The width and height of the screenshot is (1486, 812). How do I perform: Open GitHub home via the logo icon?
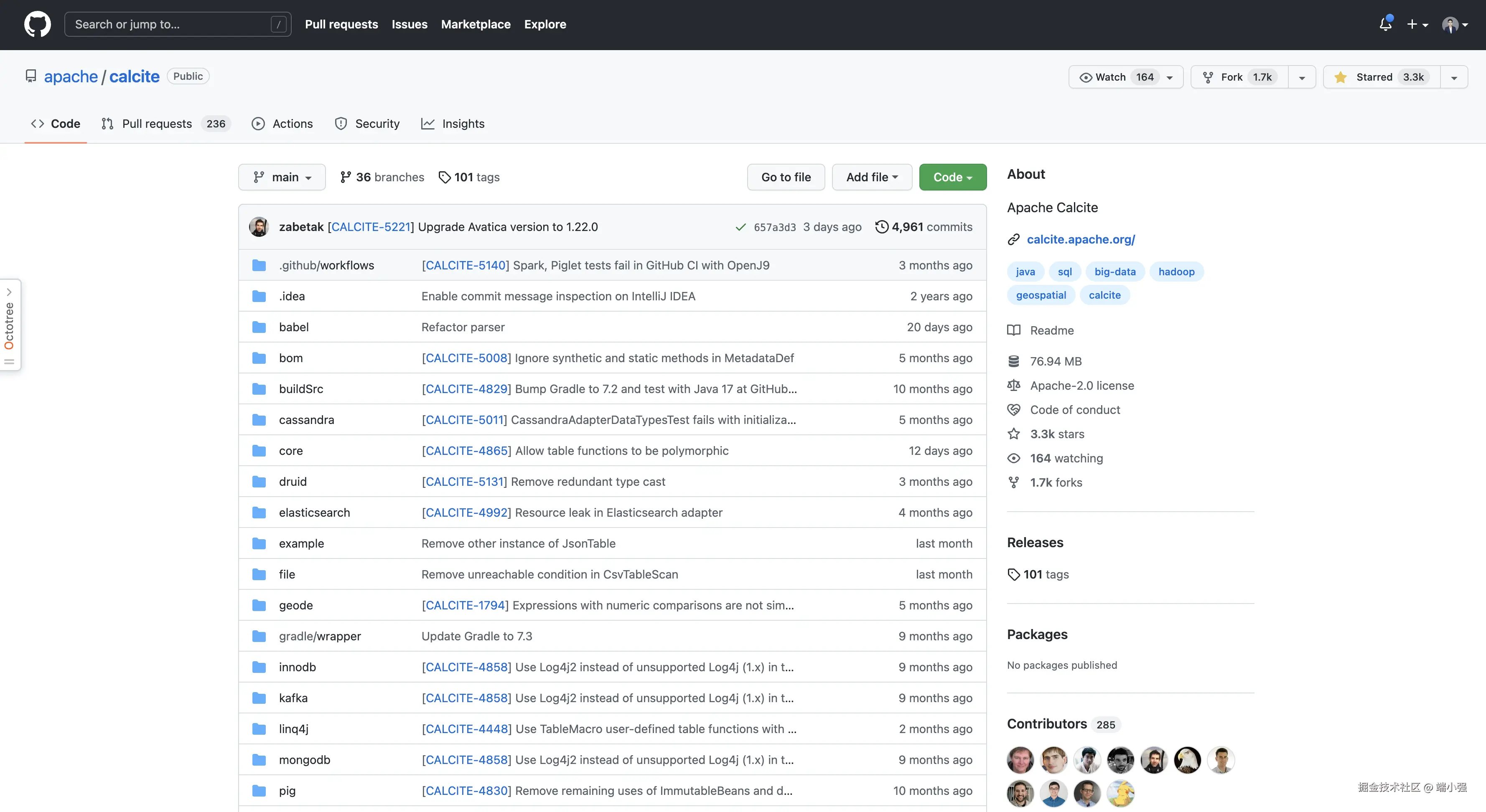click(x=37, y=24)
